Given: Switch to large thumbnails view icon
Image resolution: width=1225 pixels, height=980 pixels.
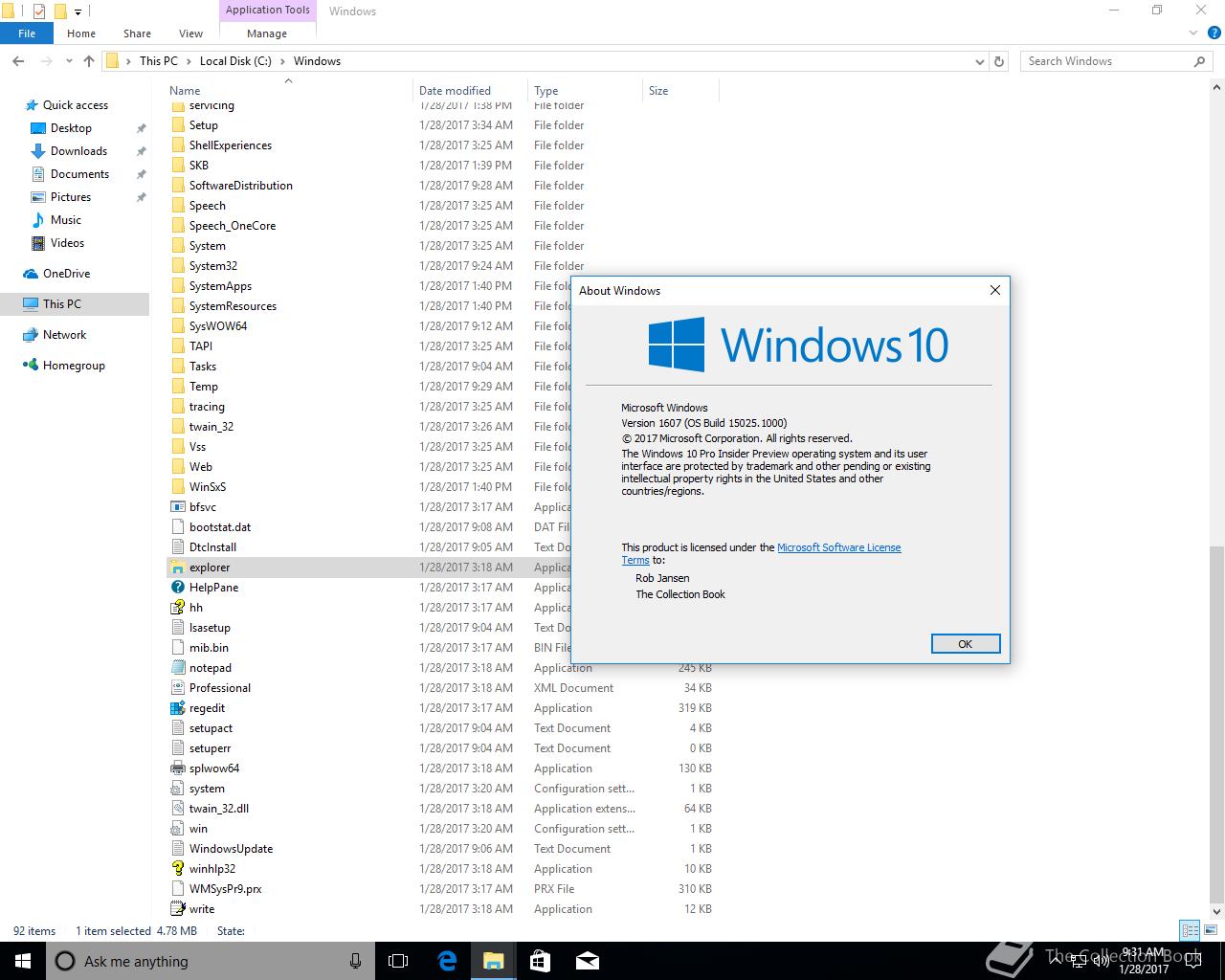Looking at the screenshot, I should point(1210,930).
